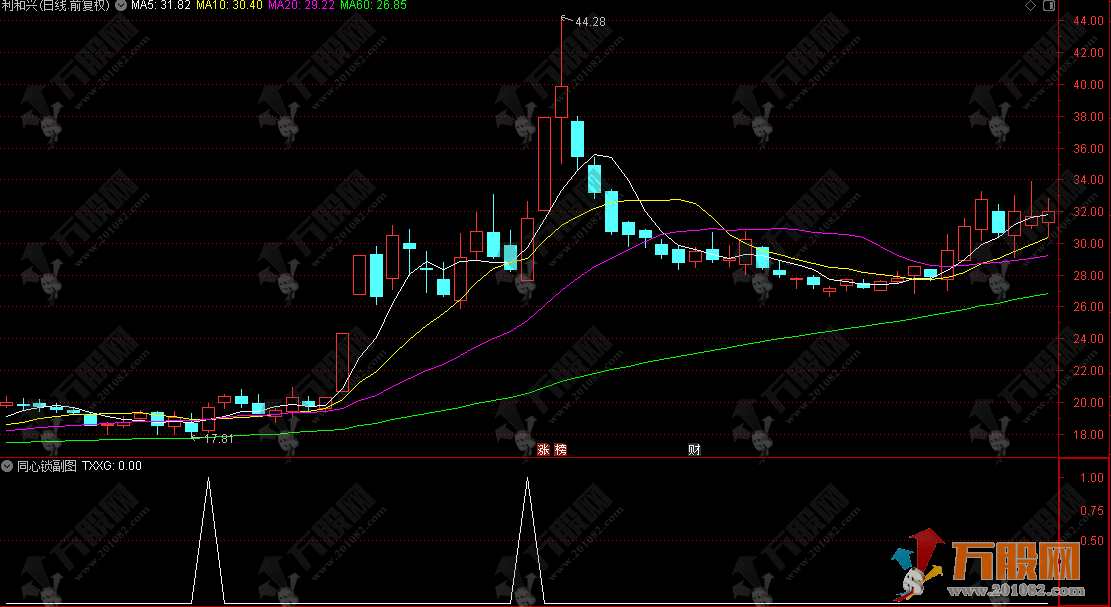Click the 44.28 high price annotation
1111x607 pixels.
point(590,22)
